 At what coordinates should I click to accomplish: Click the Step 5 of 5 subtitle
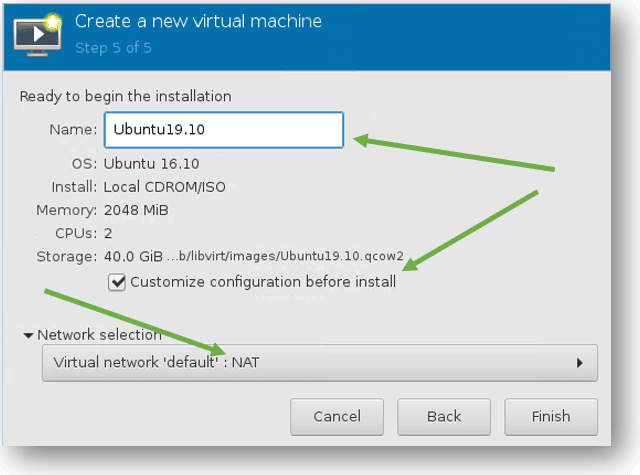click(113, 48)
